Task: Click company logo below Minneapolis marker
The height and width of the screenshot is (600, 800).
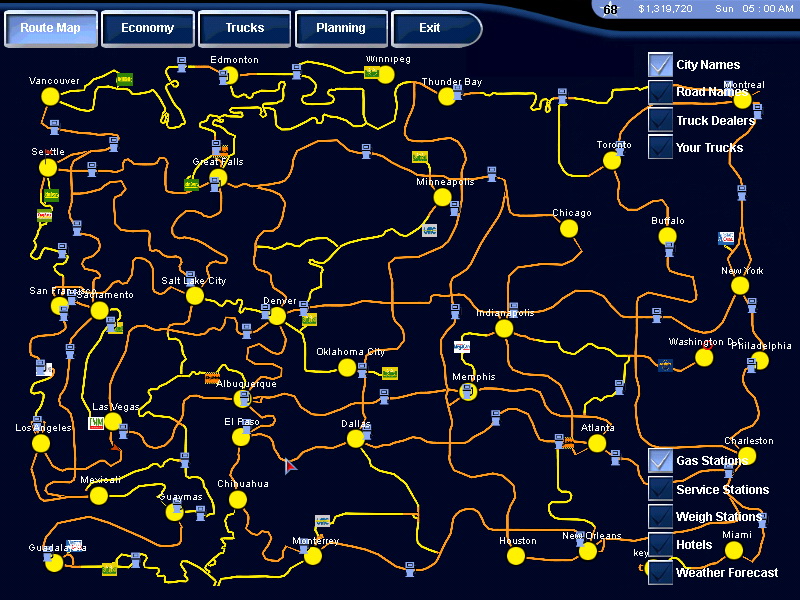Action: [x=430, y=231]
